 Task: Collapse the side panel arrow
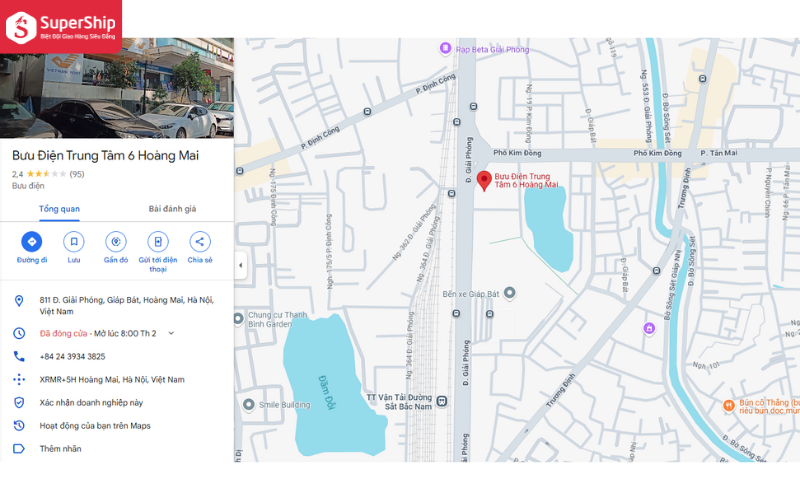[x=241, y=265]
